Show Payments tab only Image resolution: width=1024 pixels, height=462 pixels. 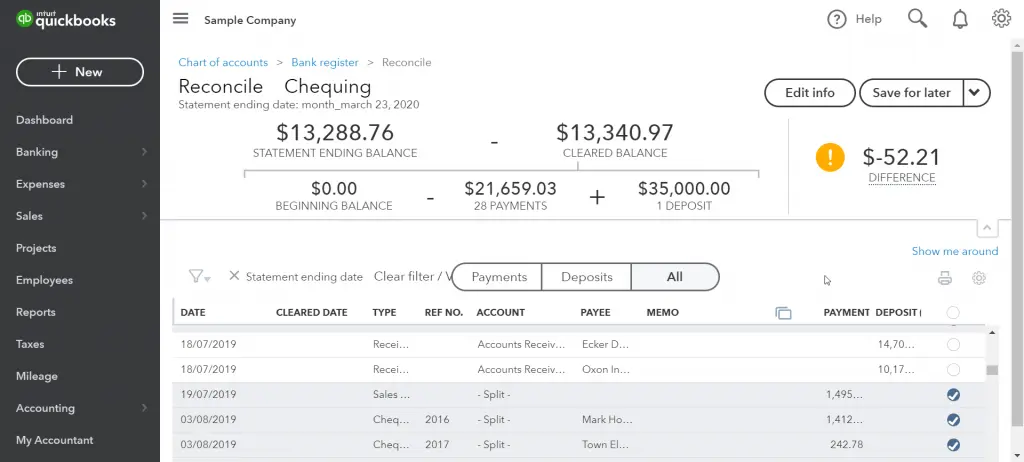(x=499, y=277)
